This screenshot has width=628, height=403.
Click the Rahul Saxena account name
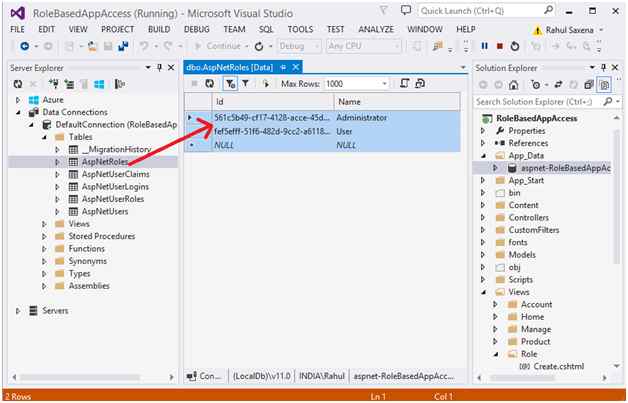pos(570,30)
